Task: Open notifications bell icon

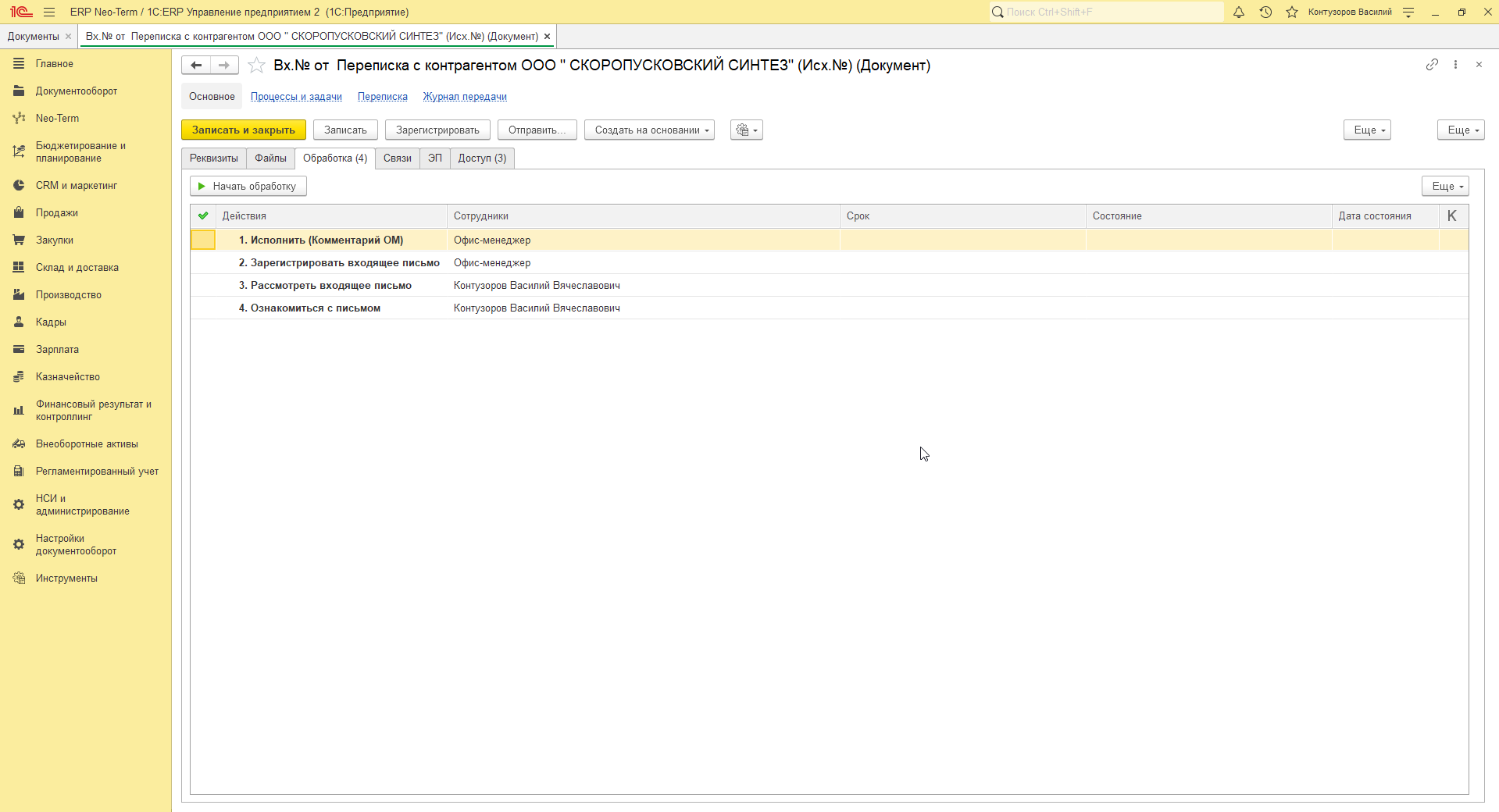Action: [1239, 12]
